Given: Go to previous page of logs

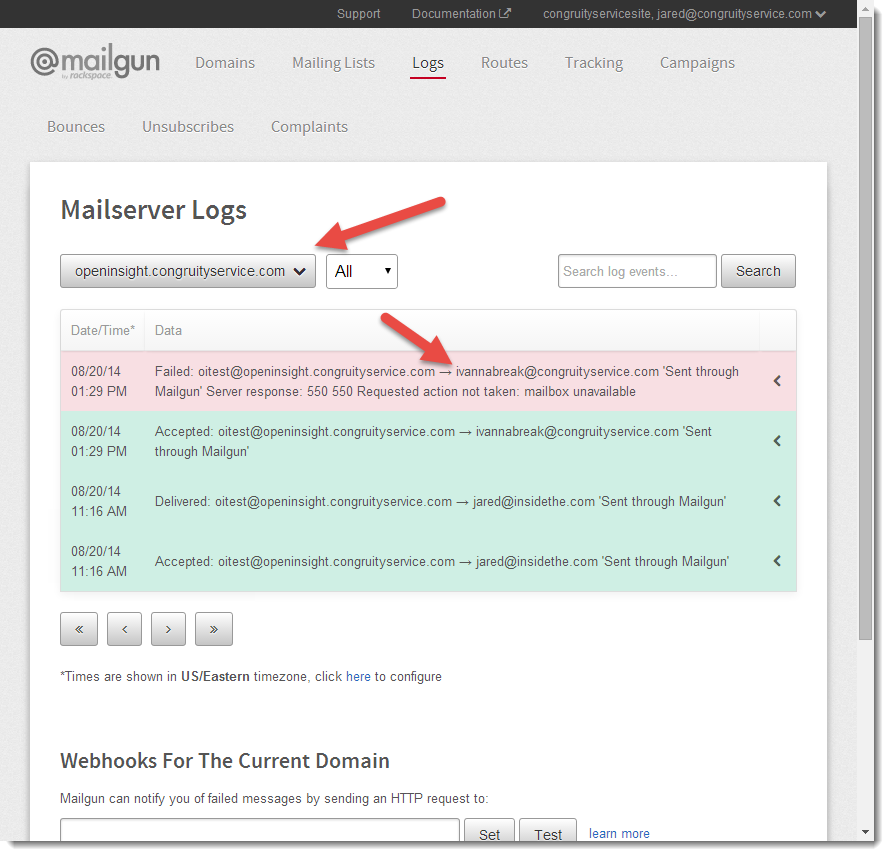Looking at the screenshot, I should pyautogui.click(x=124, y=629).
